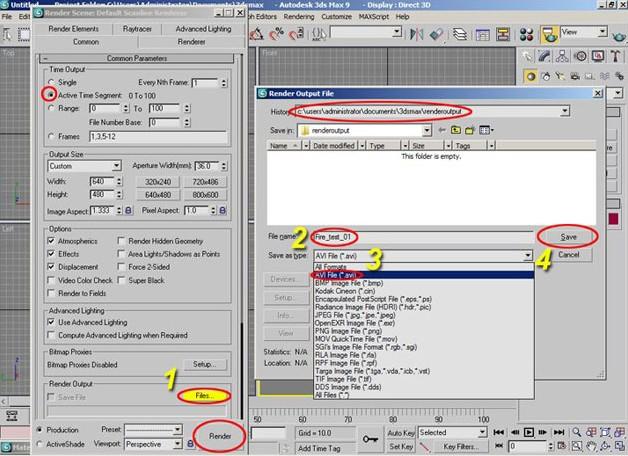Image resolution: width=628 pixels, height=456 pixels.
Task: Select the Pan hand viewport tool
Action: pos(591,446)
